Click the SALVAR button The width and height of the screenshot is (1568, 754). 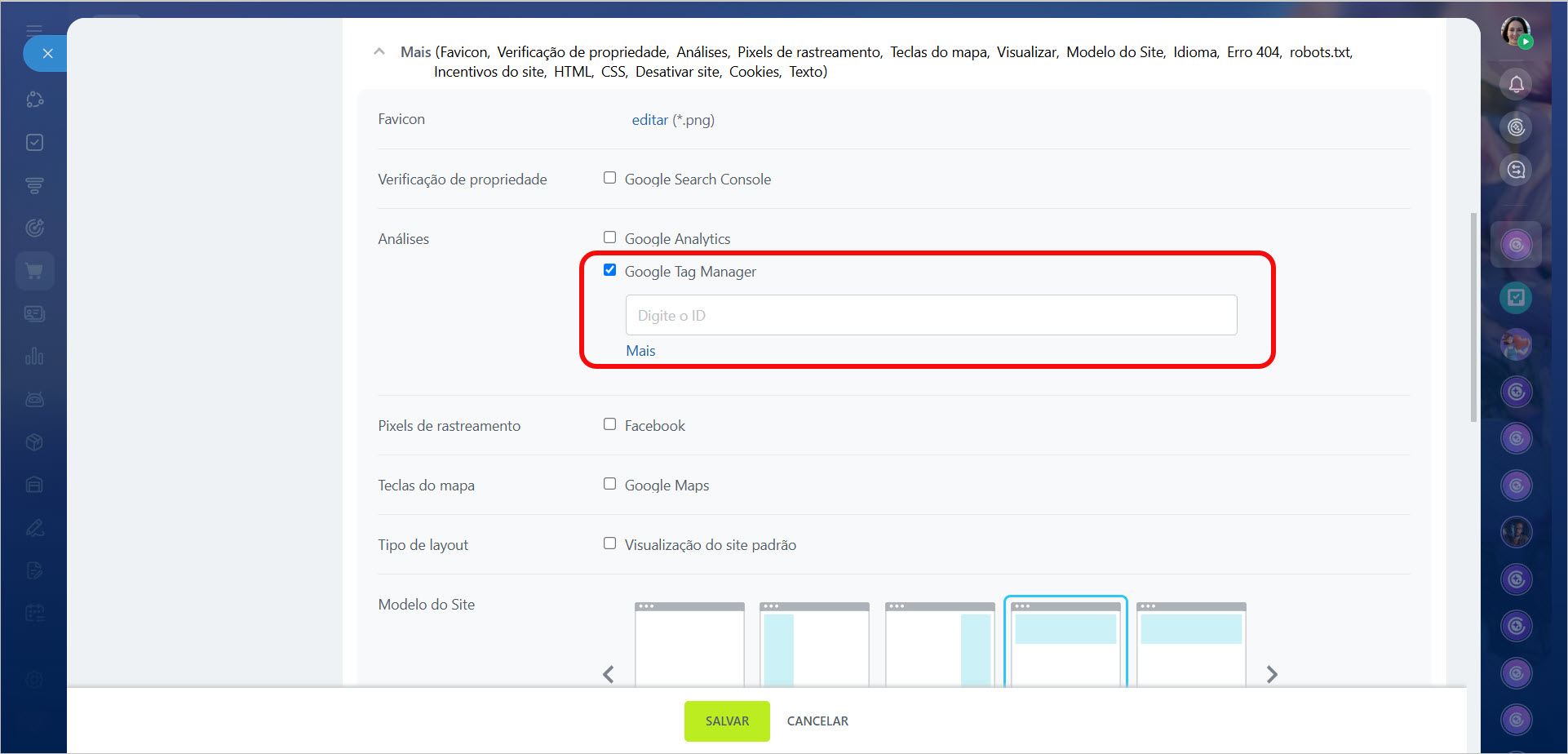click(x=726, y=721)
